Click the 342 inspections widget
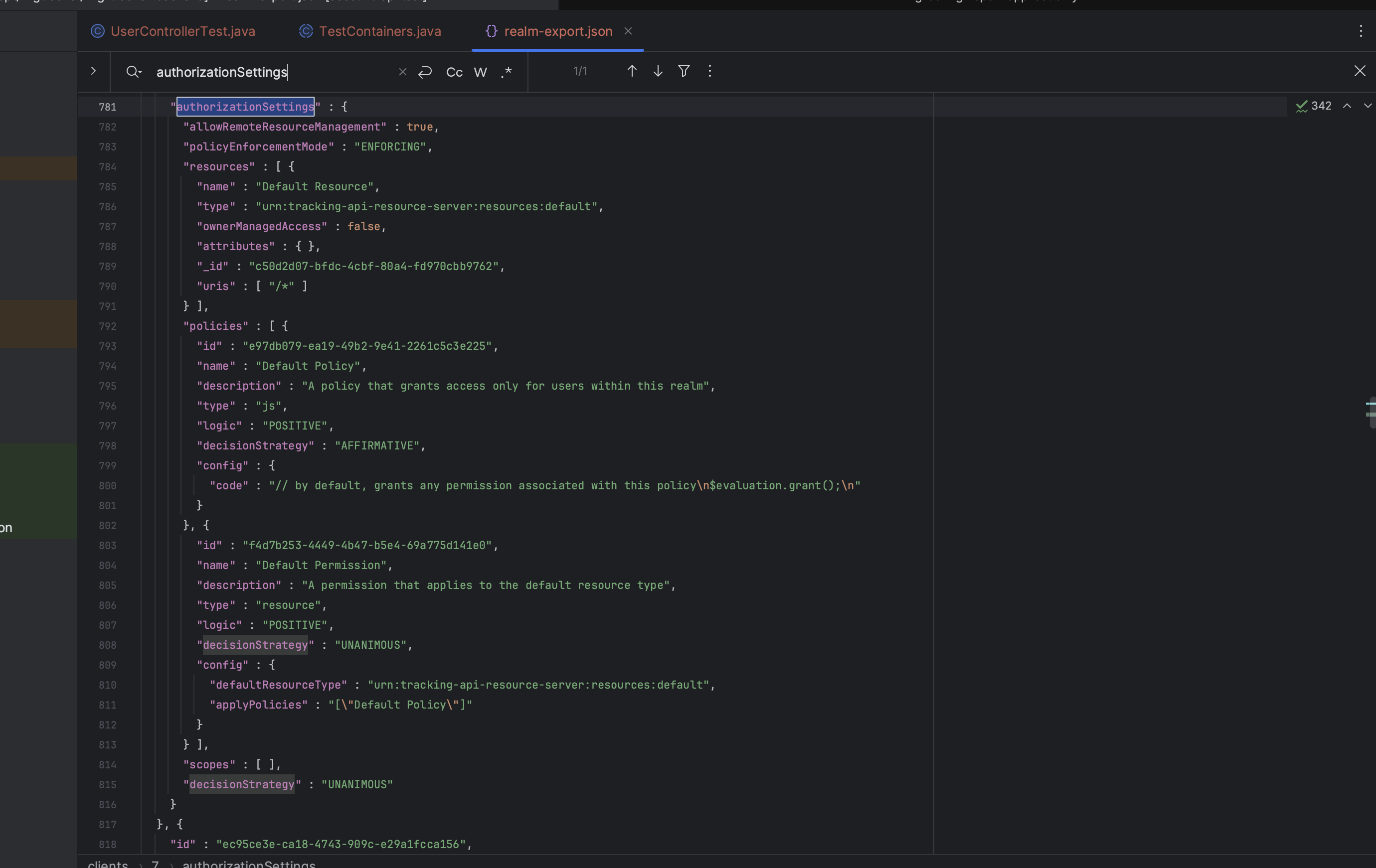This screenshot has width=1376, height=868. tap(1314, 106)
